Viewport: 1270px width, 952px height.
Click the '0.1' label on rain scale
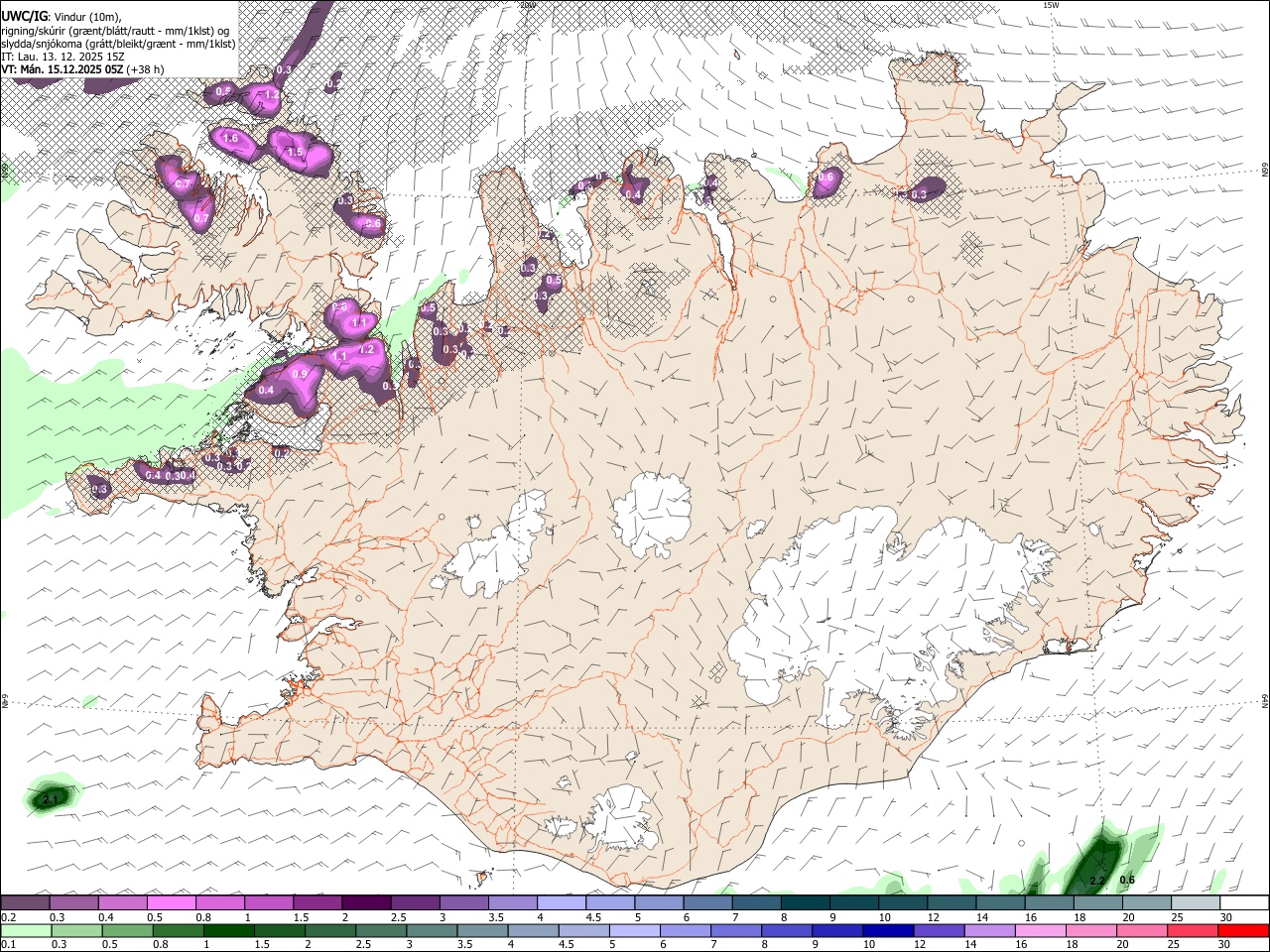(x=8, y=945)
